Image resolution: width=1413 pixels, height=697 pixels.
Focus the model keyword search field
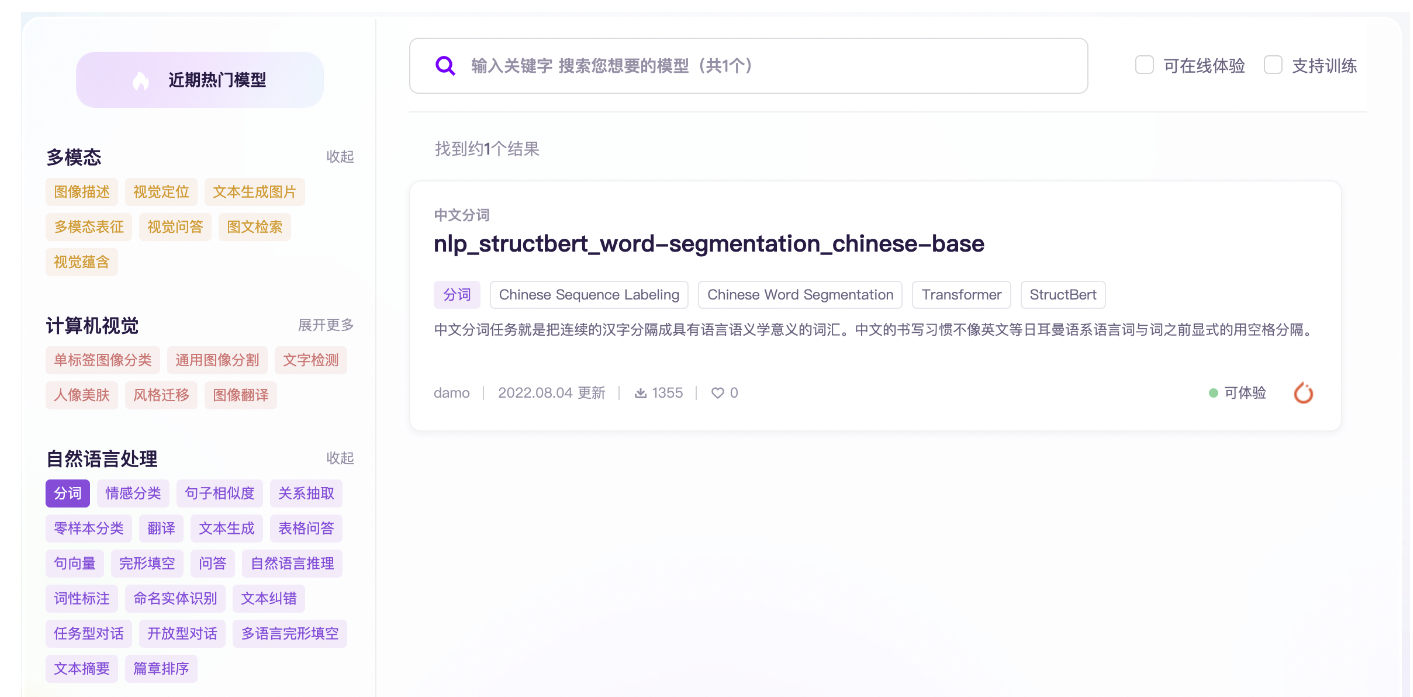(748, 66)
